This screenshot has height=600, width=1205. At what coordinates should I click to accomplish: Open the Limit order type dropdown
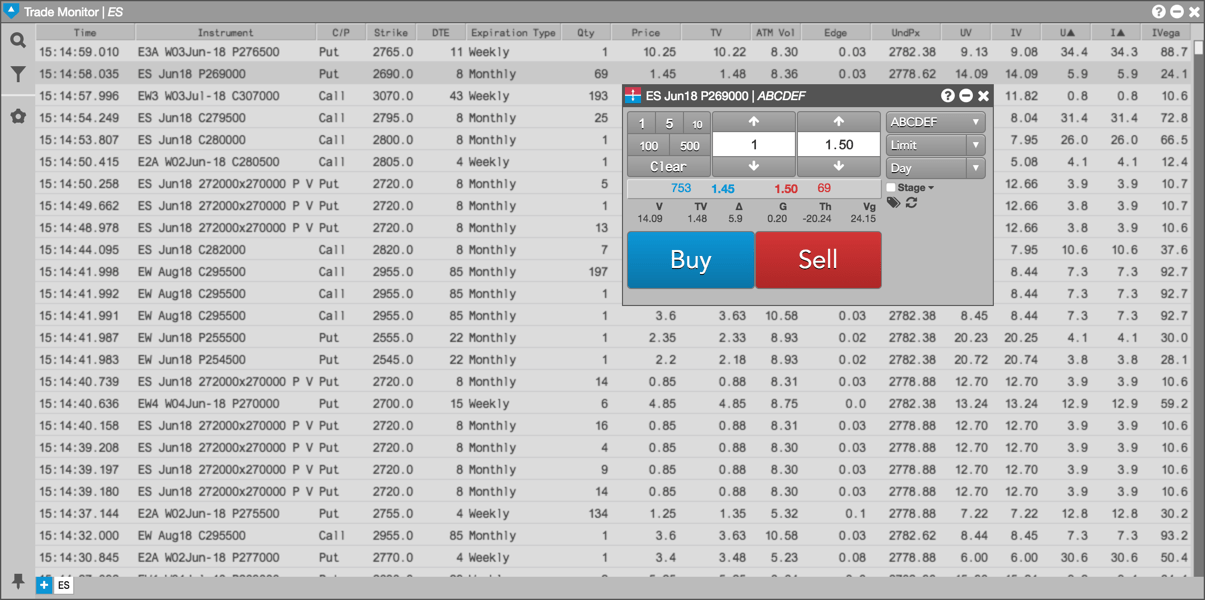click(x=935, y=145)
